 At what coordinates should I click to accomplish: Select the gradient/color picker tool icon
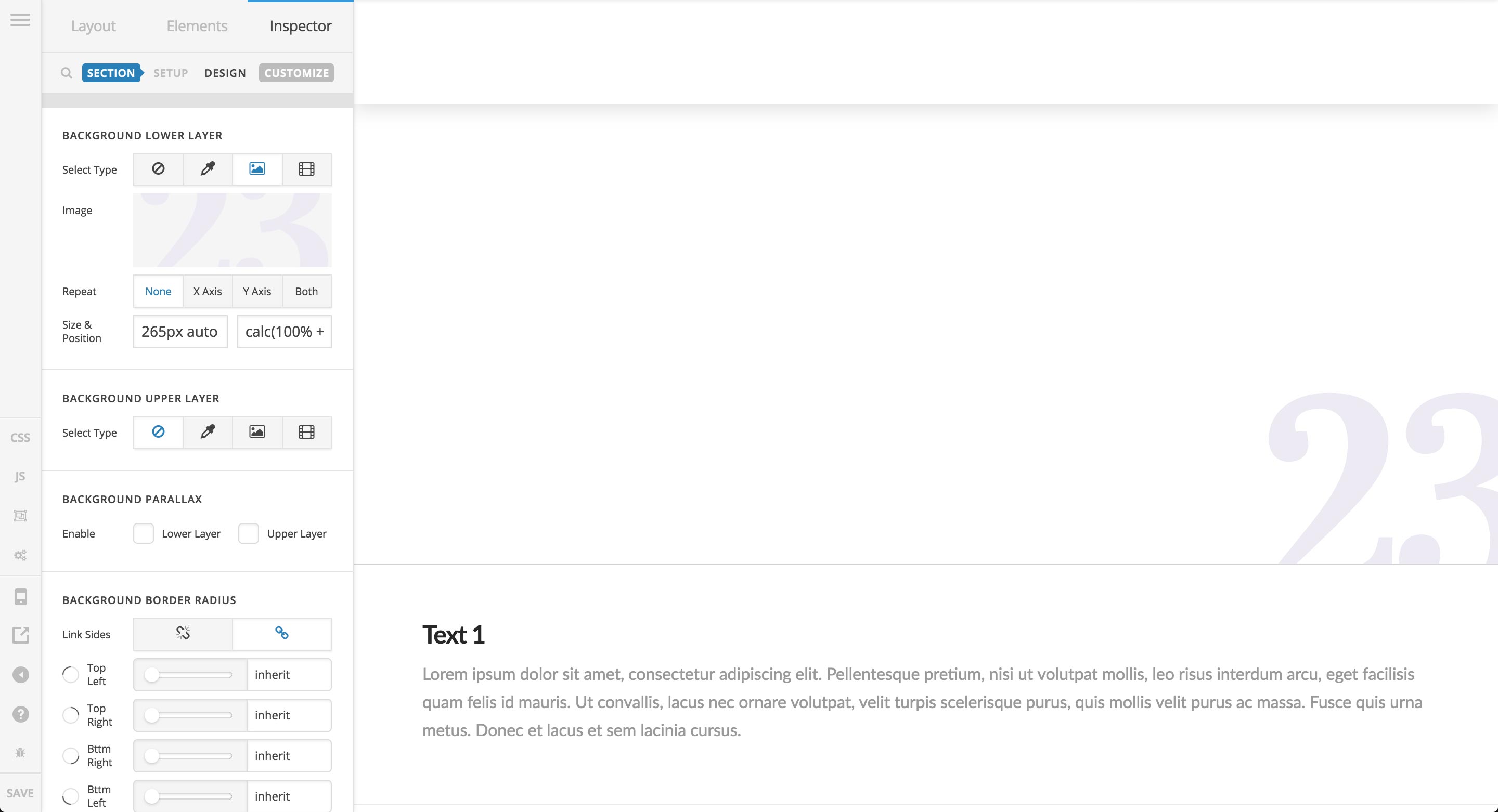[208, 169]
